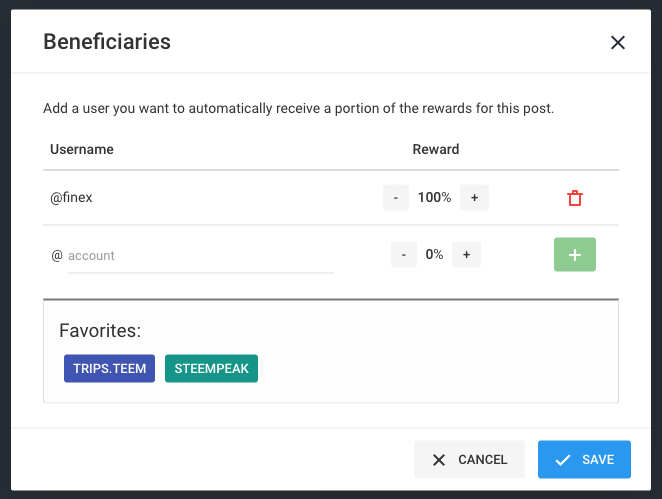Decrease the new beneficiary's 0% reward
This screenshot has height=499, width=662.
point(404,255)
